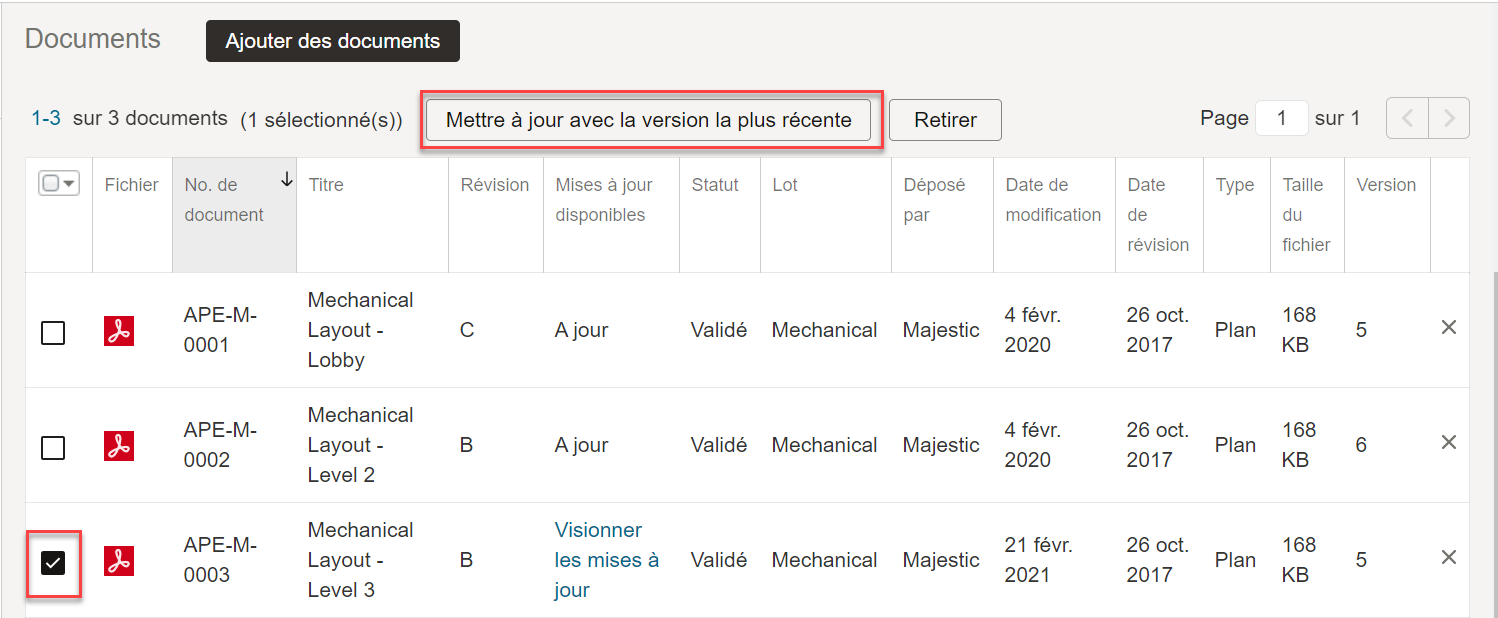Go to previous page arrow
1498x618 pixels.
pyautogui.click(x=1407, y=118)
